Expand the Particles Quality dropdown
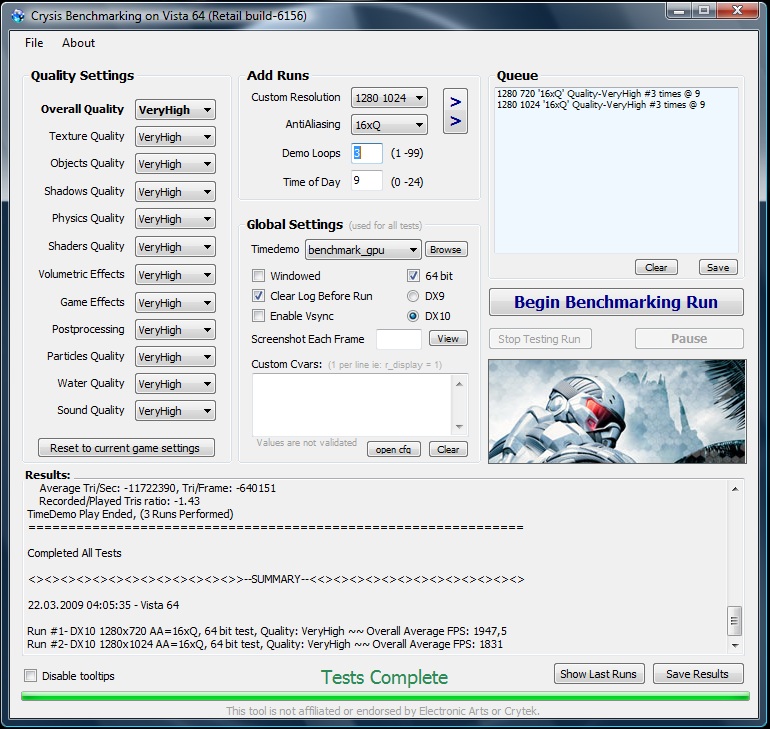This screenshot has height=729, width=770. pyautogui.click(x=175, y=357)
